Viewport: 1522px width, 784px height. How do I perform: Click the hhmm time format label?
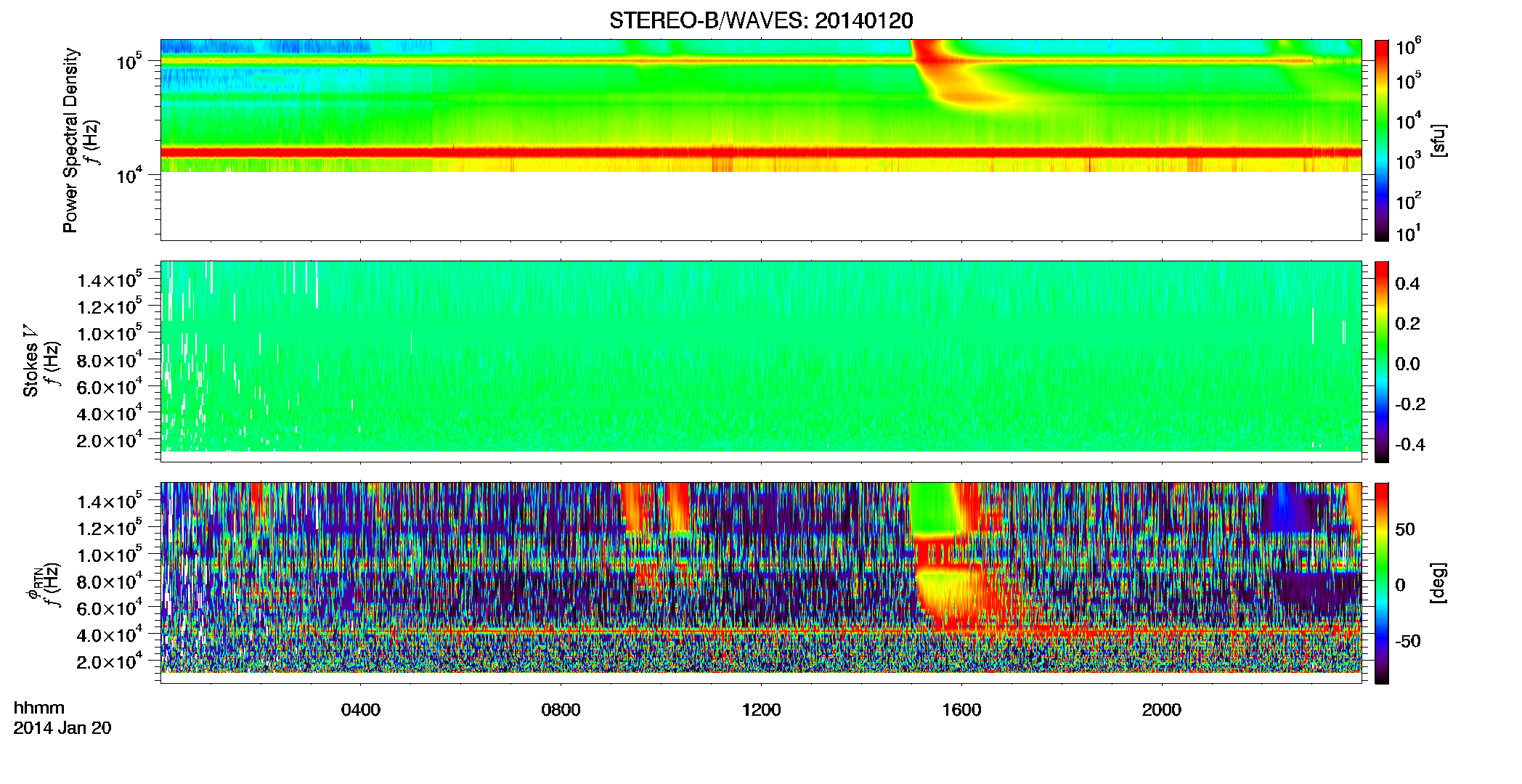point(39,709)
